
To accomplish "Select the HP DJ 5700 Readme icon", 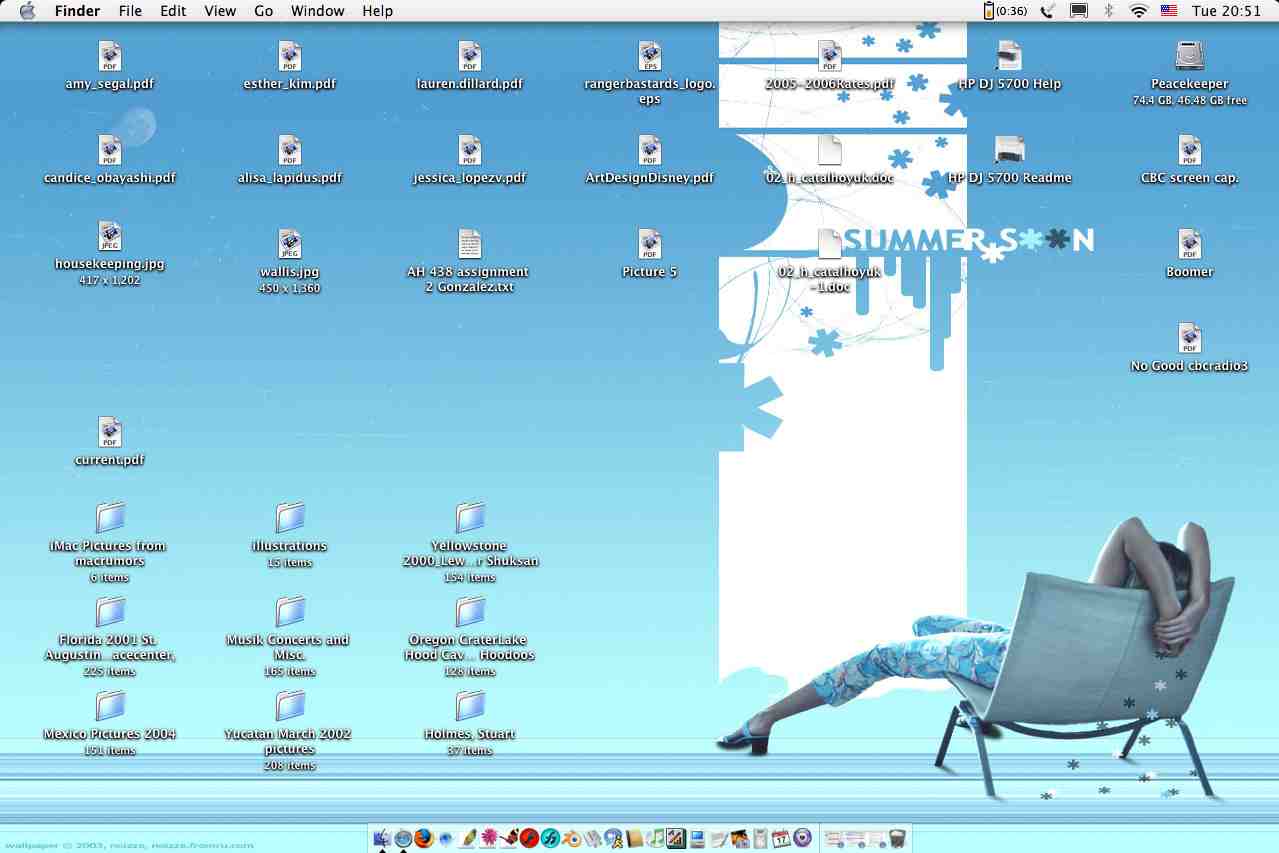I will coord(1010,151).
